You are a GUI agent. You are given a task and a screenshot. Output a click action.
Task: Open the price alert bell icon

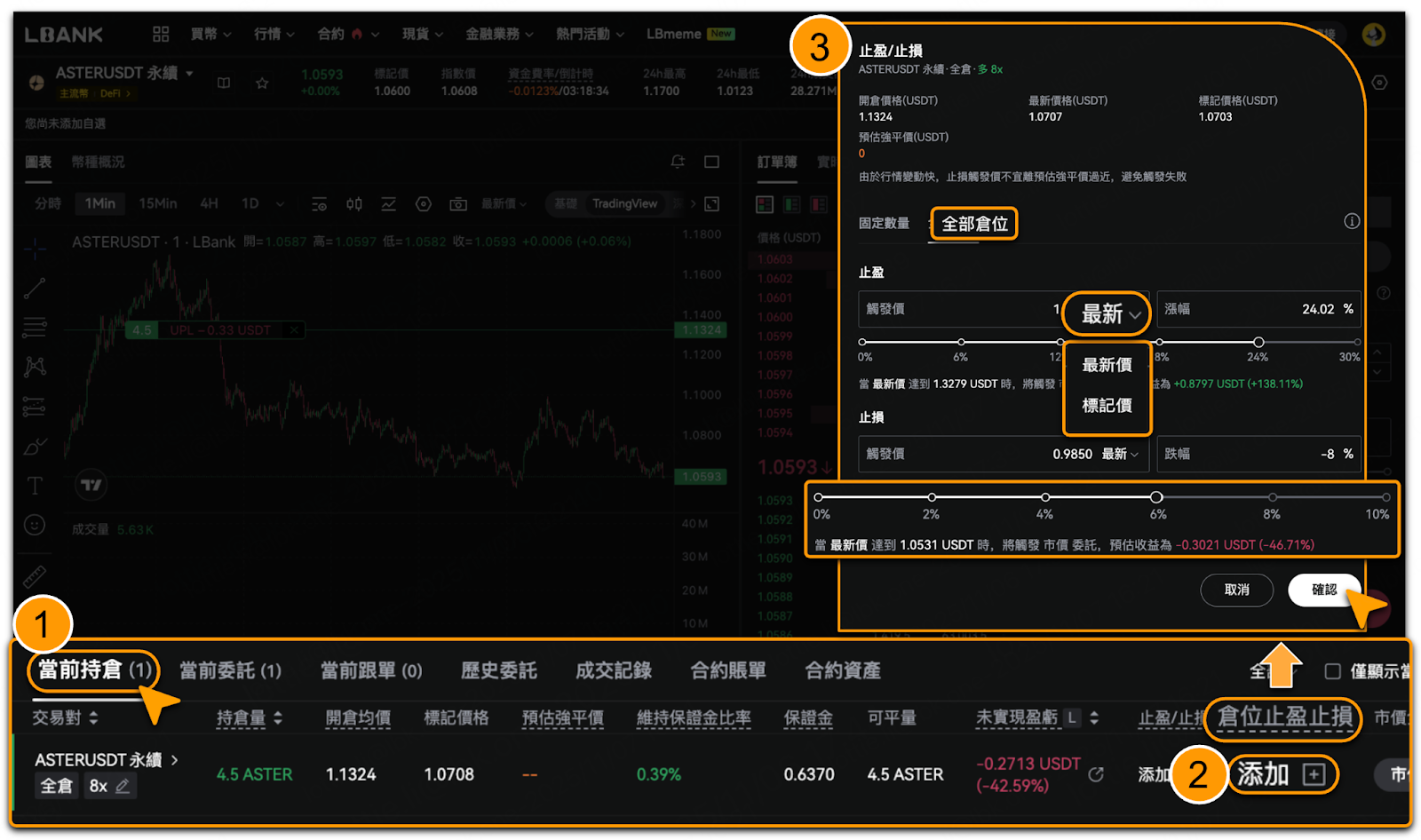tap(678, 162)
